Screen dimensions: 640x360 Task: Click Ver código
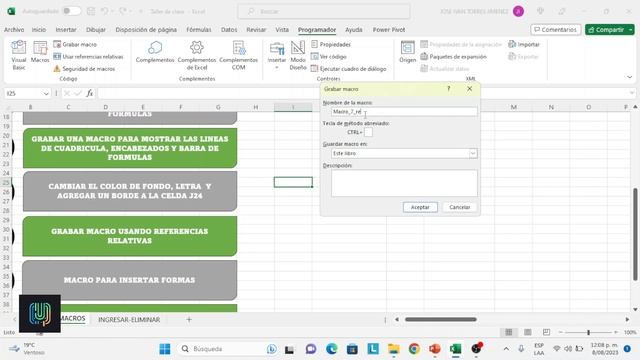coord(329,56)
